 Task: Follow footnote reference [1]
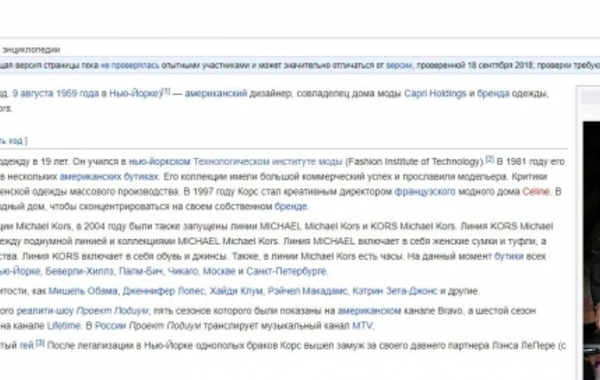166,91
